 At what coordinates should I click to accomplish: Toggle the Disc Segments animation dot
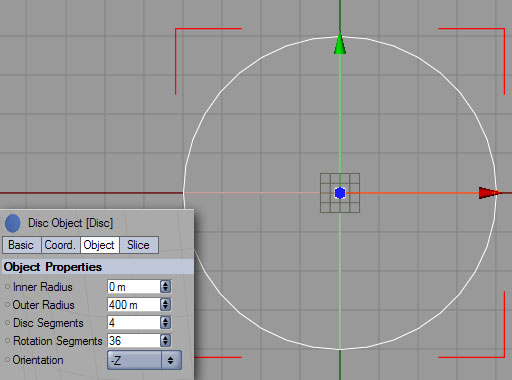pyautogui.click(x=7, y=323)
